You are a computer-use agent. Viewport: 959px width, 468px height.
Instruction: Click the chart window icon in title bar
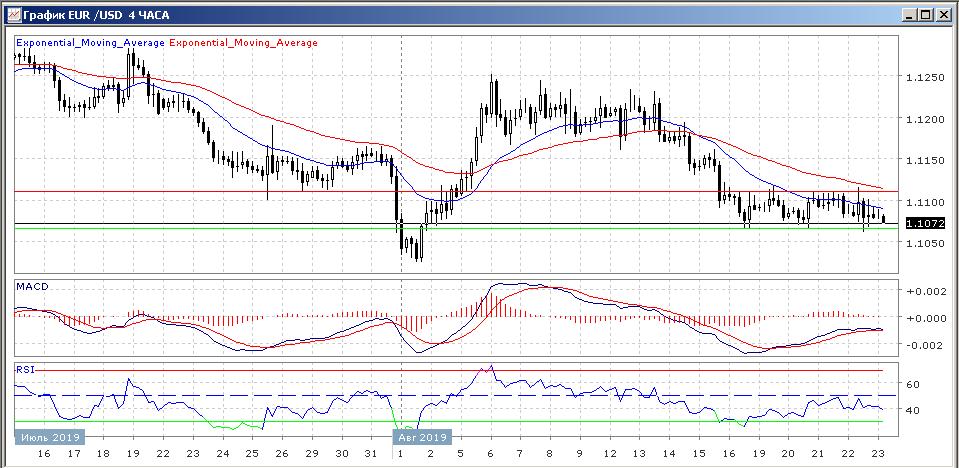pyautogui.click(x=12, y=15)
